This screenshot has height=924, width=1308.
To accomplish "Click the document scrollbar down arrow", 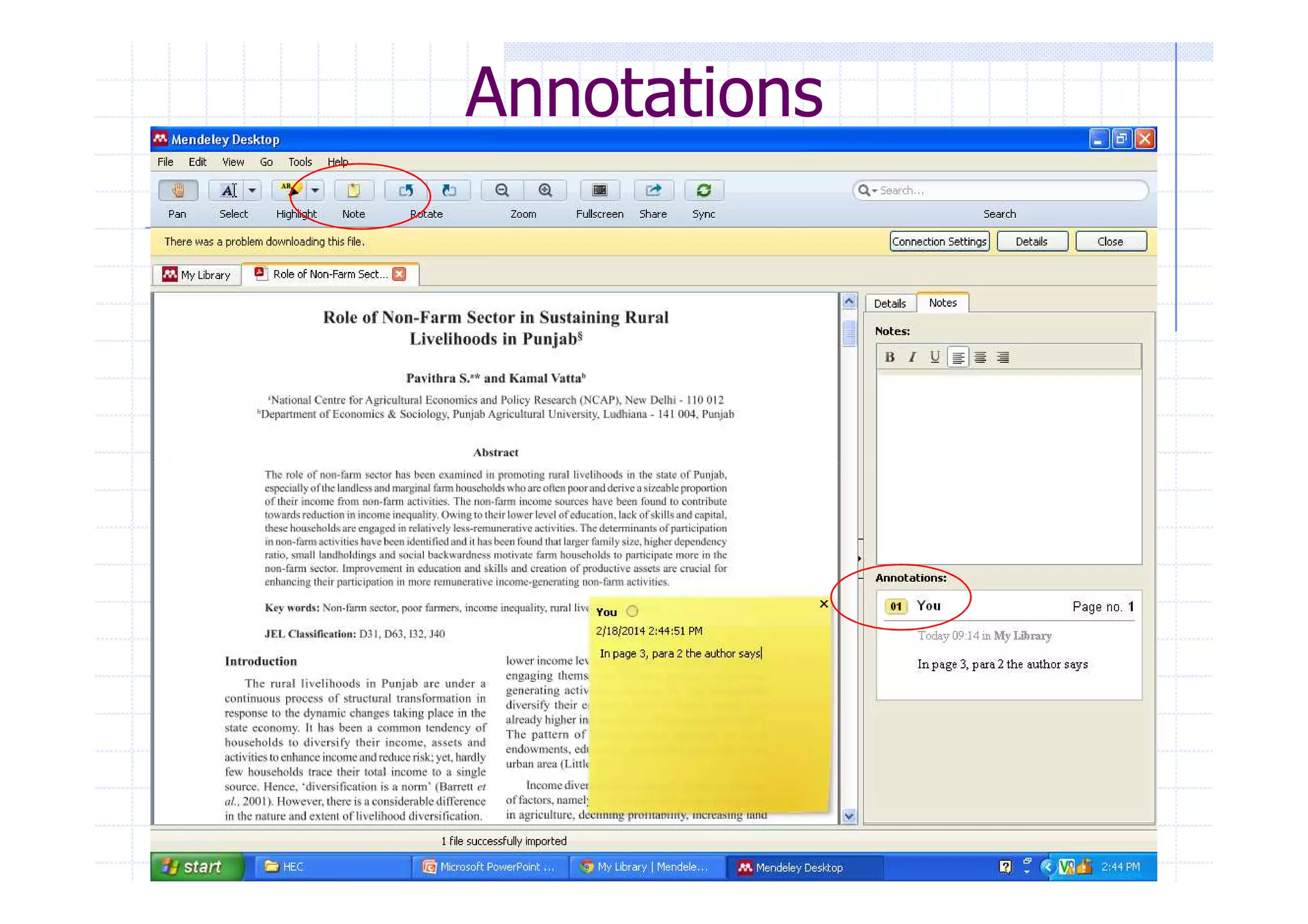I will click(x=849, y=815).
